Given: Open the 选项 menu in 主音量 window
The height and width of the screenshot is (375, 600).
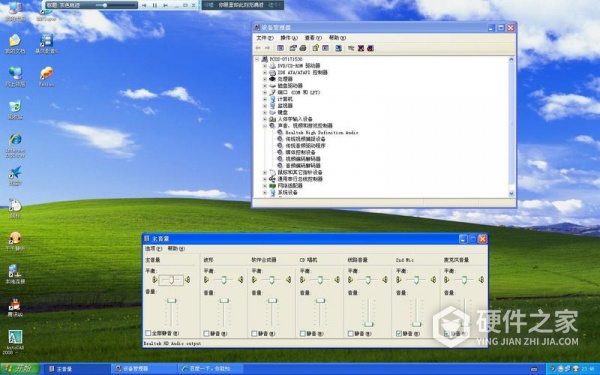Looking at the screenshot, I should point(153,249).
